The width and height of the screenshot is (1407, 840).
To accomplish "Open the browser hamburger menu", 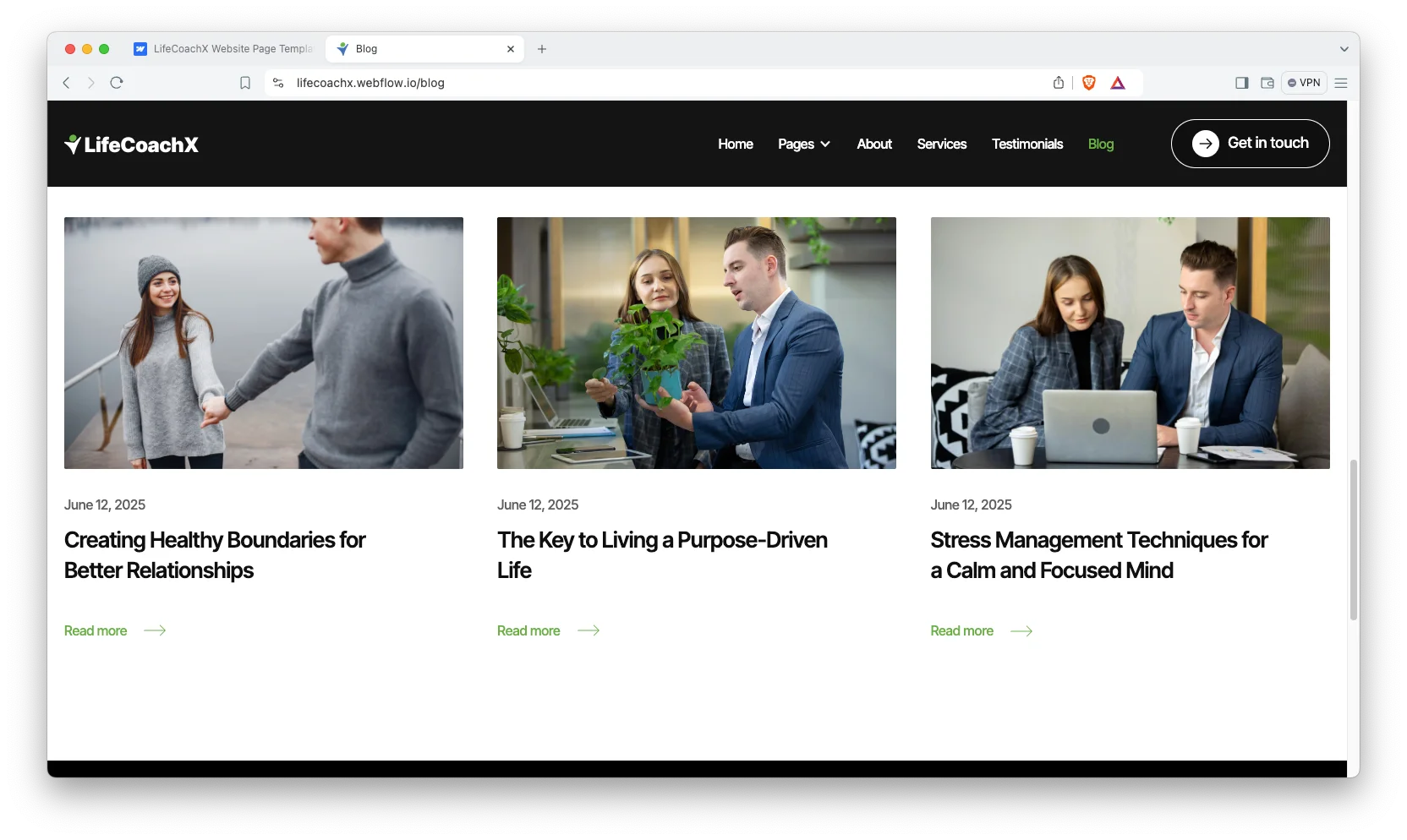I will pyautogui.click(x=1341, y=83).
